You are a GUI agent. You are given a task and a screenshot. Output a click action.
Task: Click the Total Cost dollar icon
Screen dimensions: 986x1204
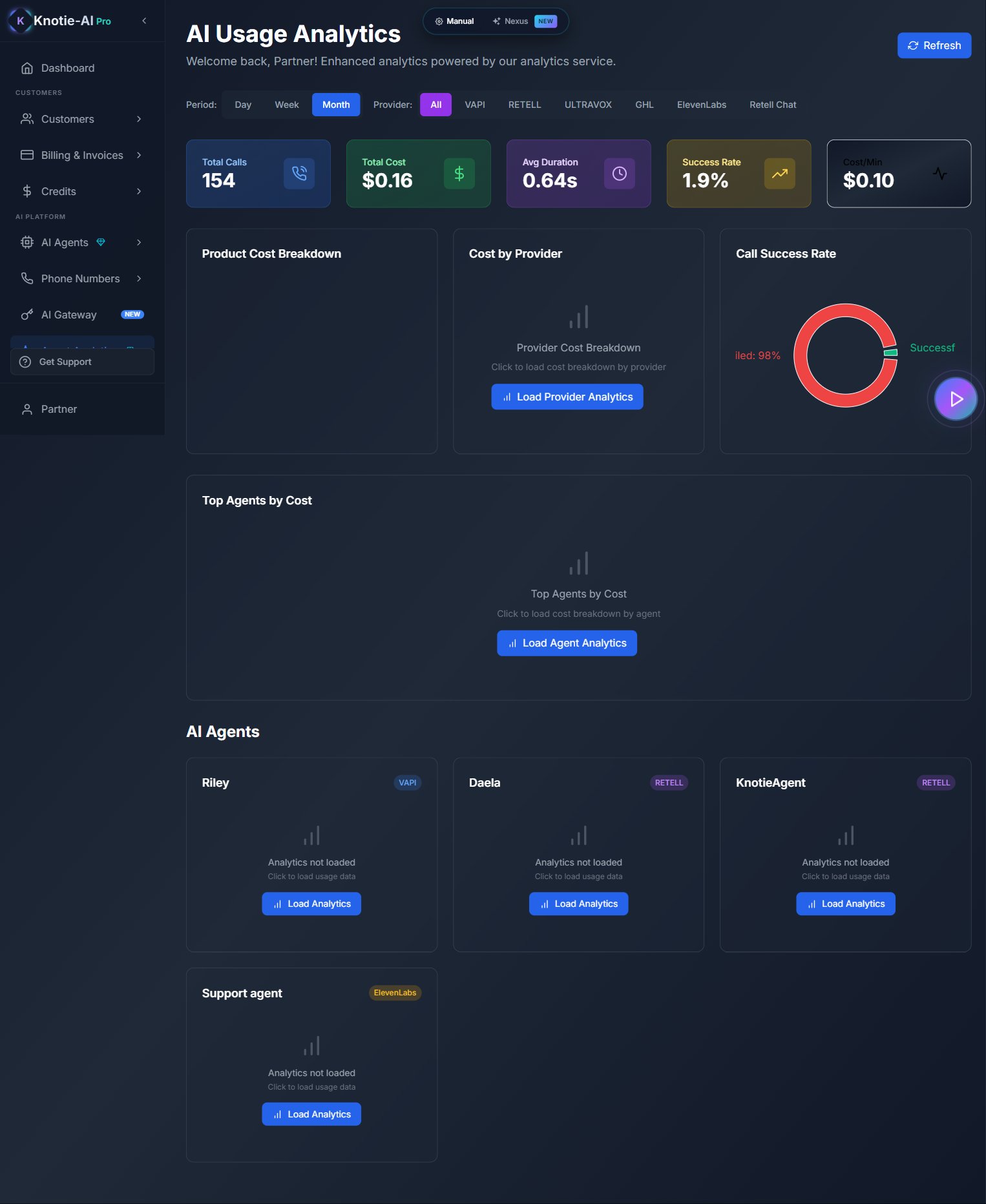[459, 173]
